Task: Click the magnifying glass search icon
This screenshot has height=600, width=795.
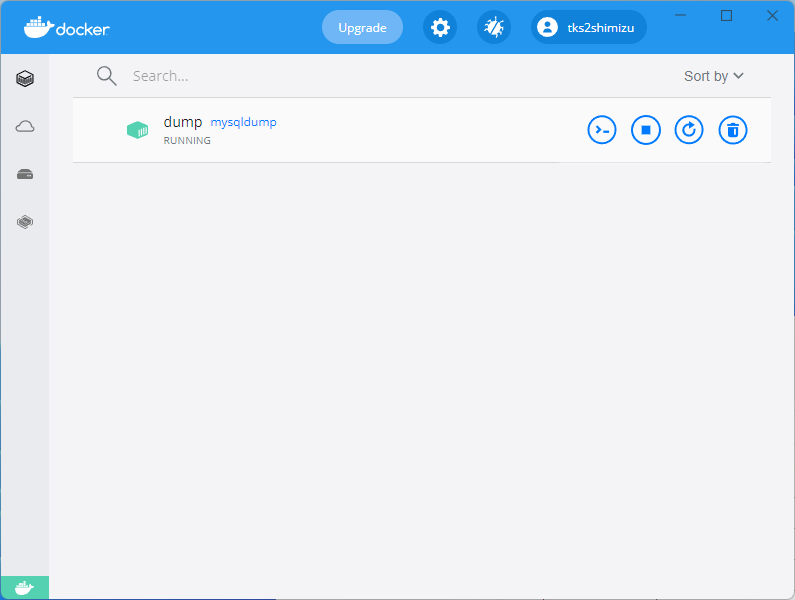Action: tap(106, 76)
